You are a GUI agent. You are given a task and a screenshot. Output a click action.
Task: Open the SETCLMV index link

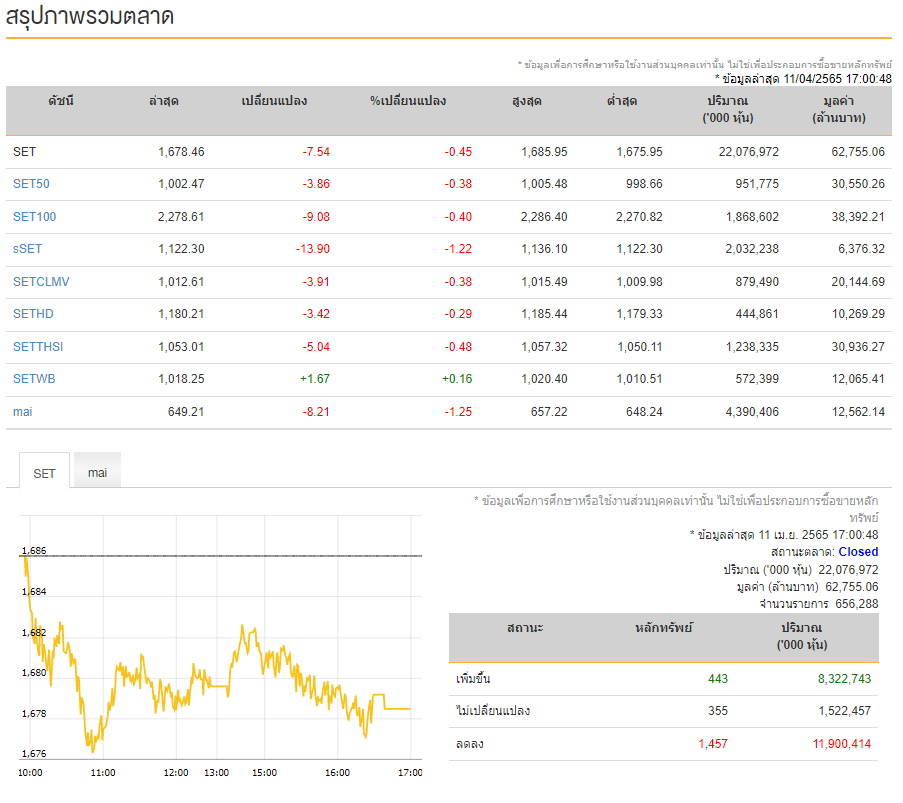41,282
